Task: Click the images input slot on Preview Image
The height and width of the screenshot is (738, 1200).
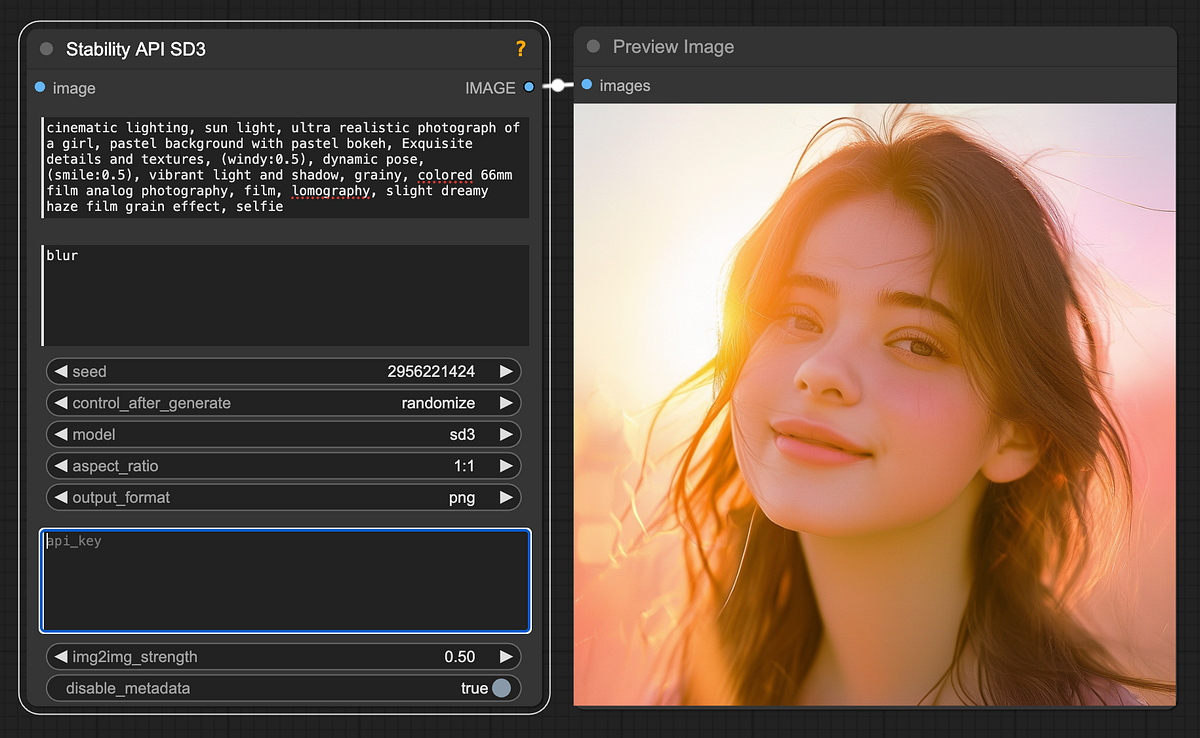Action: (585, 86)
